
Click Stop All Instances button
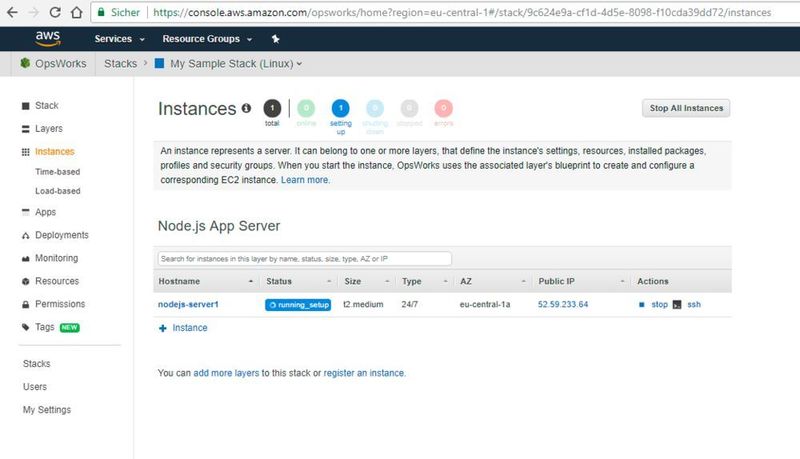686,108
